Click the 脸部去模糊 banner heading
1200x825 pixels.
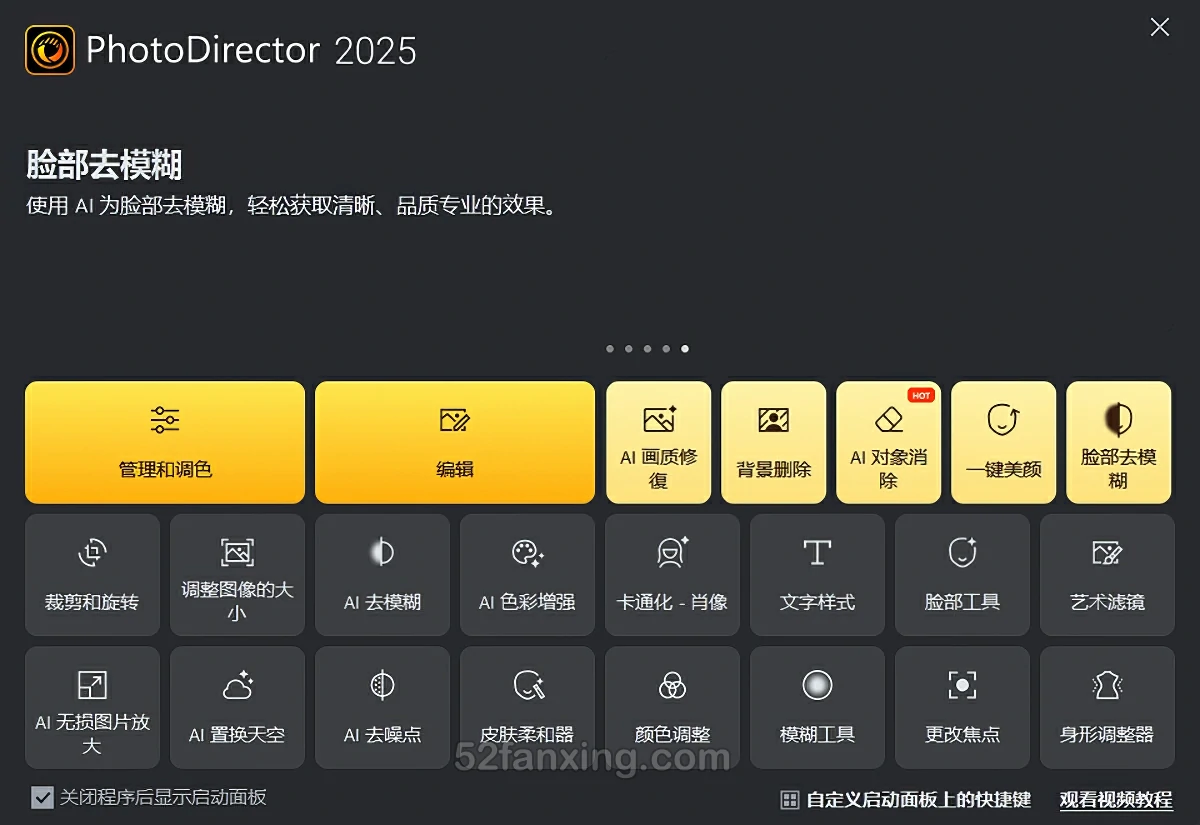click(x=104, y=165)
